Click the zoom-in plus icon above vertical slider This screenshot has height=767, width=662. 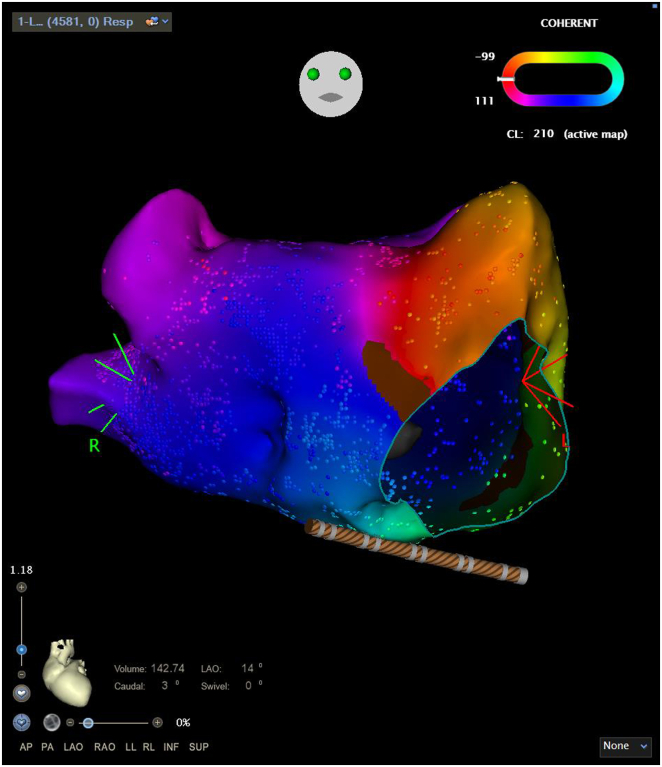[21, 587]
